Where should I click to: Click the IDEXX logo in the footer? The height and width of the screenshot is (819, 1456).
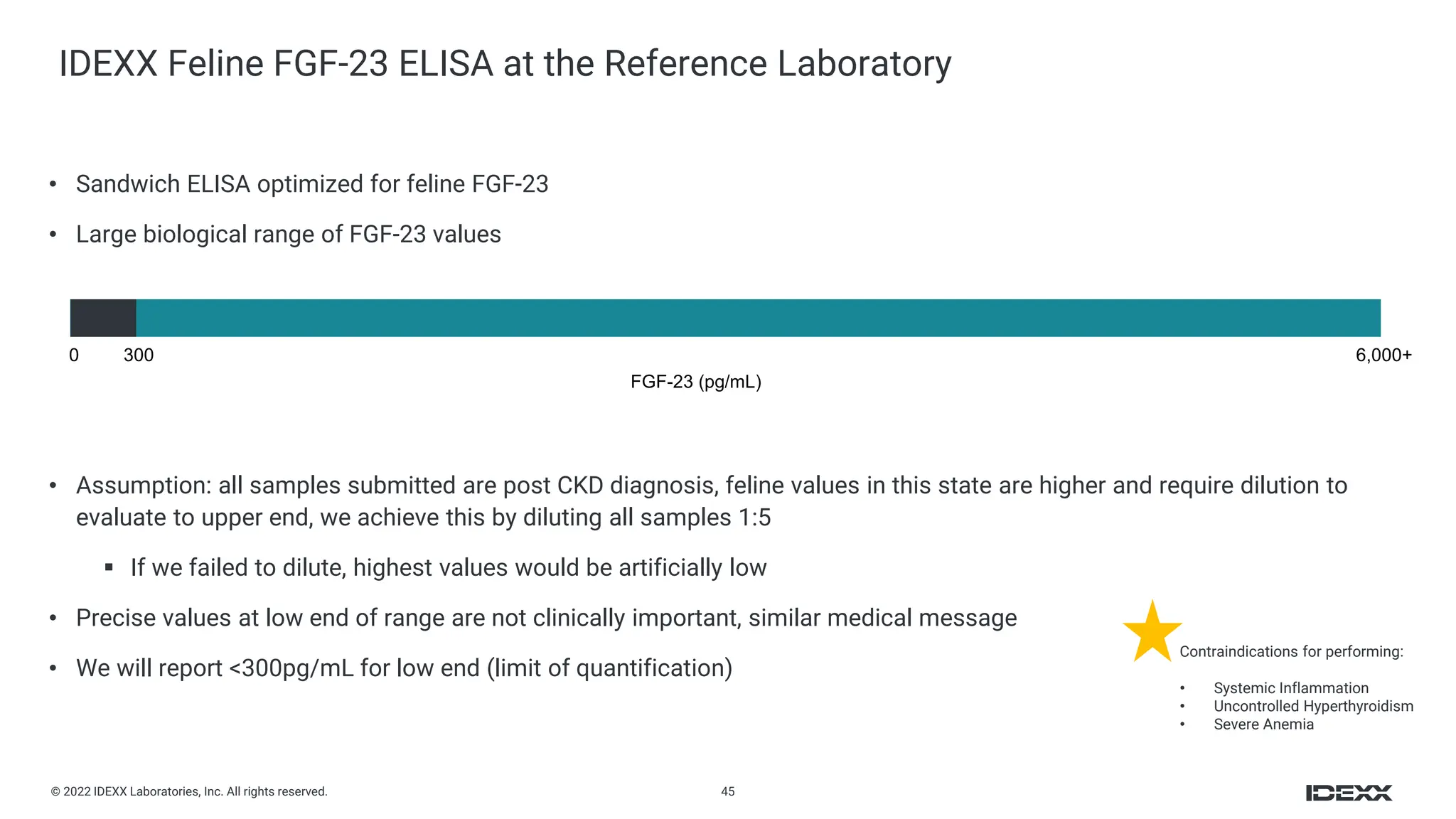click(x=1349, y=793)
